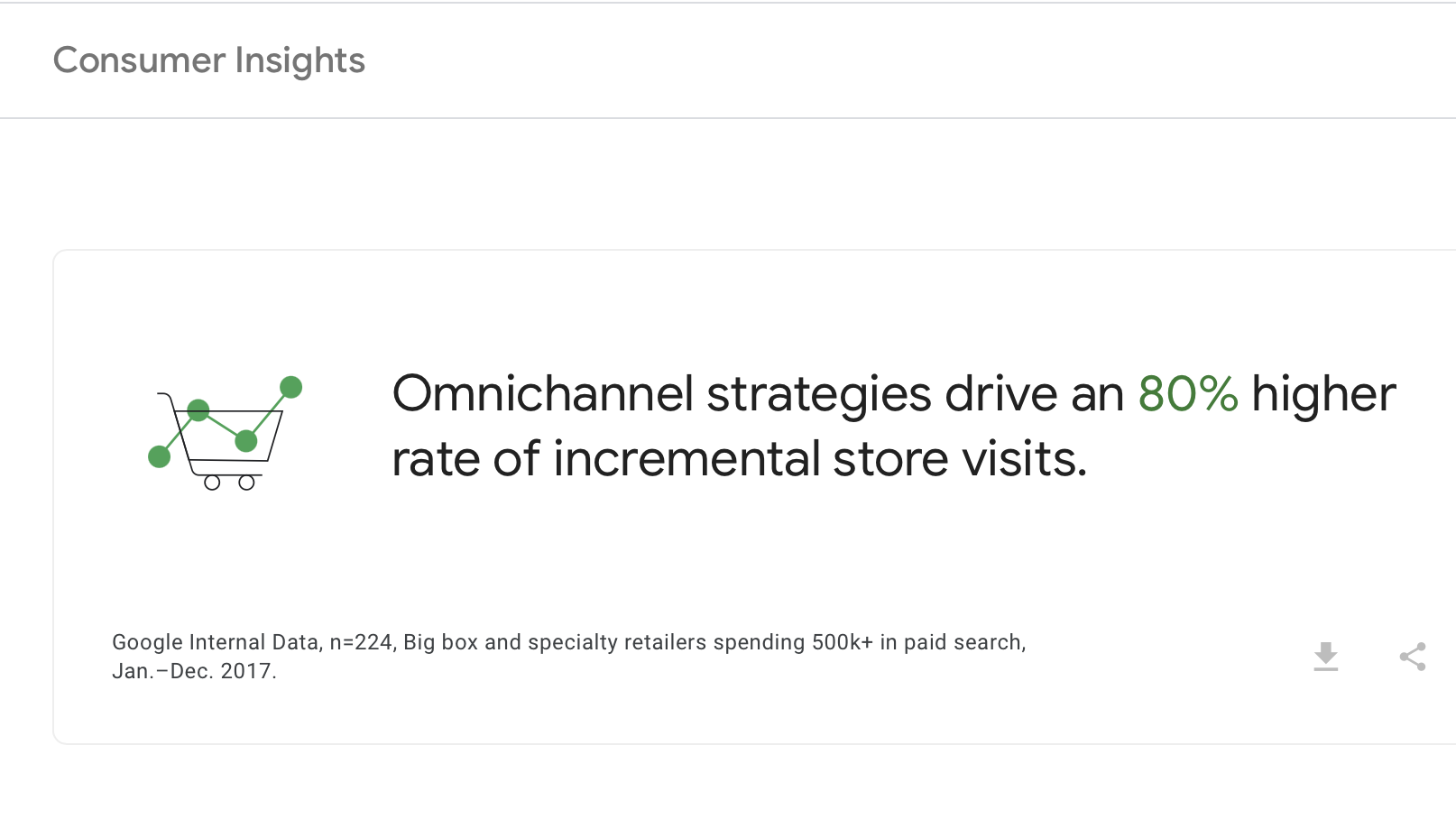Viewport: 1456px width, 828px height.
Task: Click the "n=224" sample size text
Action: point(362,642)
